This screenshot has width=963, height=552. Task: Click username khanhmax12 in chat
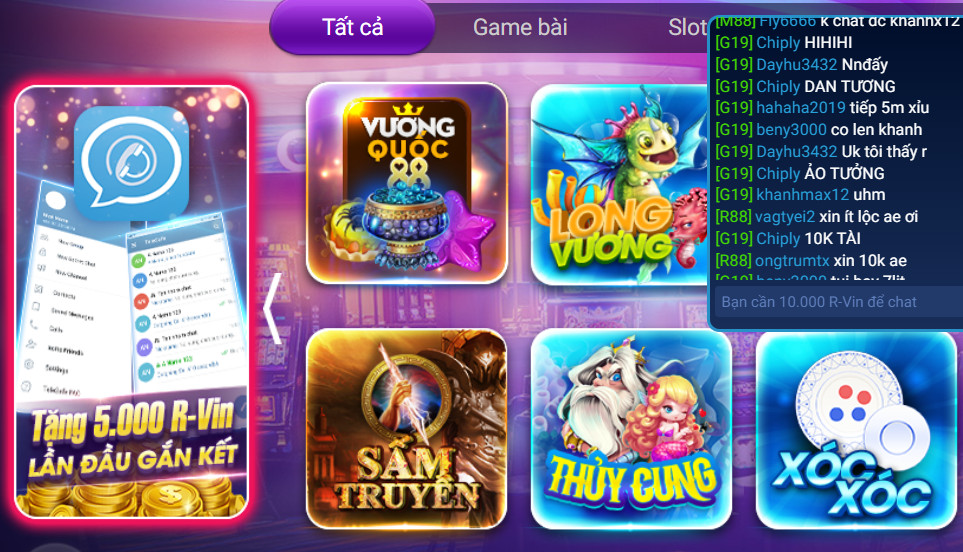[x=802, y=195]
